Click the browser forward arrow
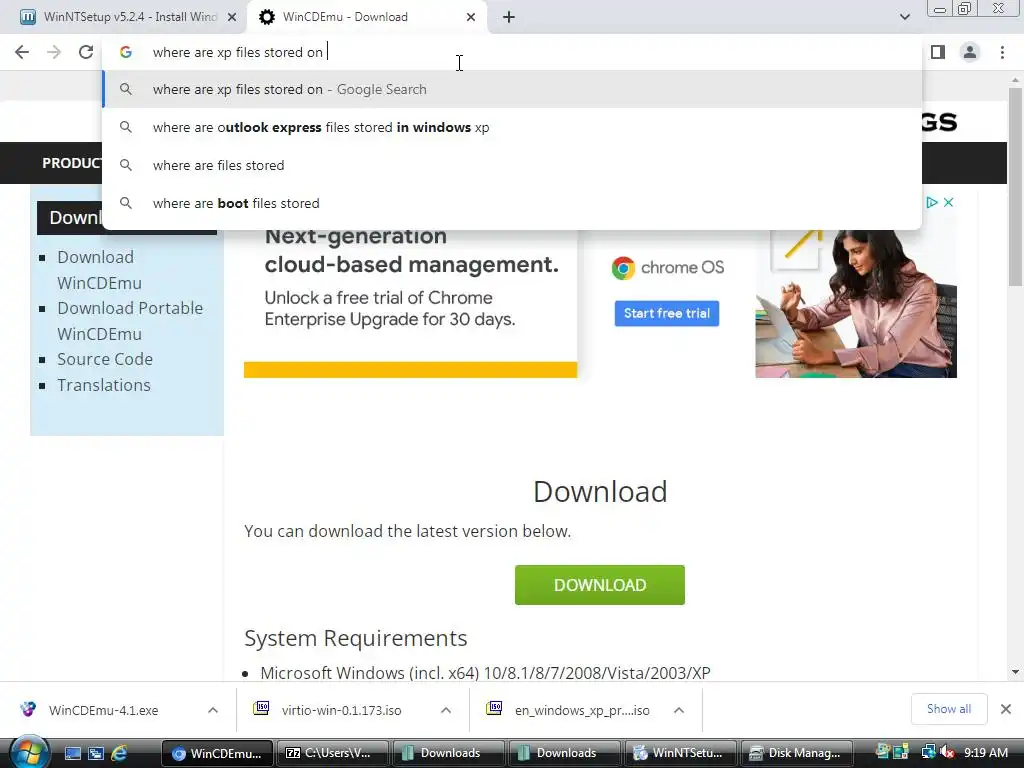1024x768 pixels. tap(54, 52)
